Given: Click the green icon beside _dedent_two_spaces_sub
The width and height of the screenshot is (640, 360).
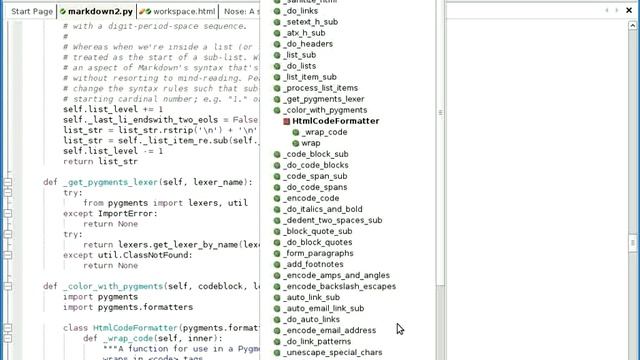Looking at the screenshot, I should [277, 220].
